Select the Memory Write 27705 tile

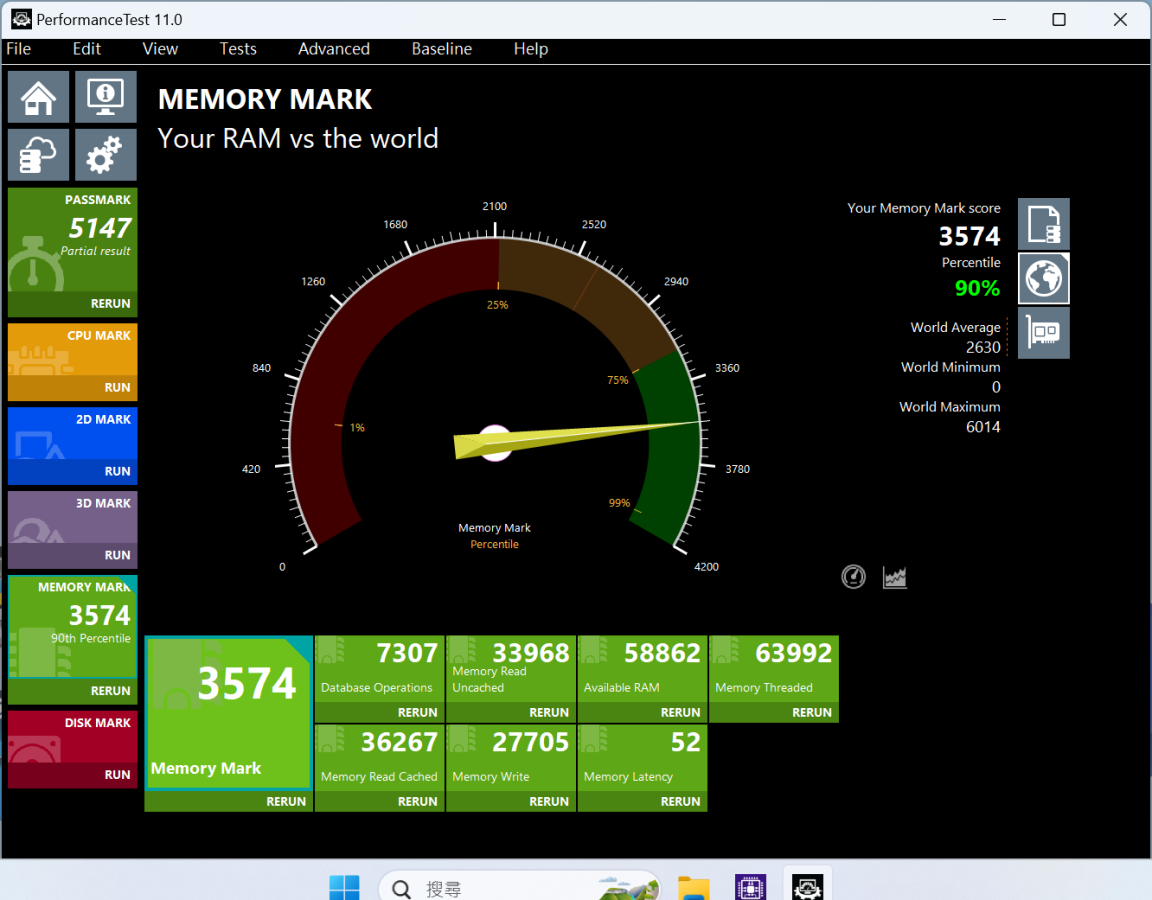pos(511,757)
